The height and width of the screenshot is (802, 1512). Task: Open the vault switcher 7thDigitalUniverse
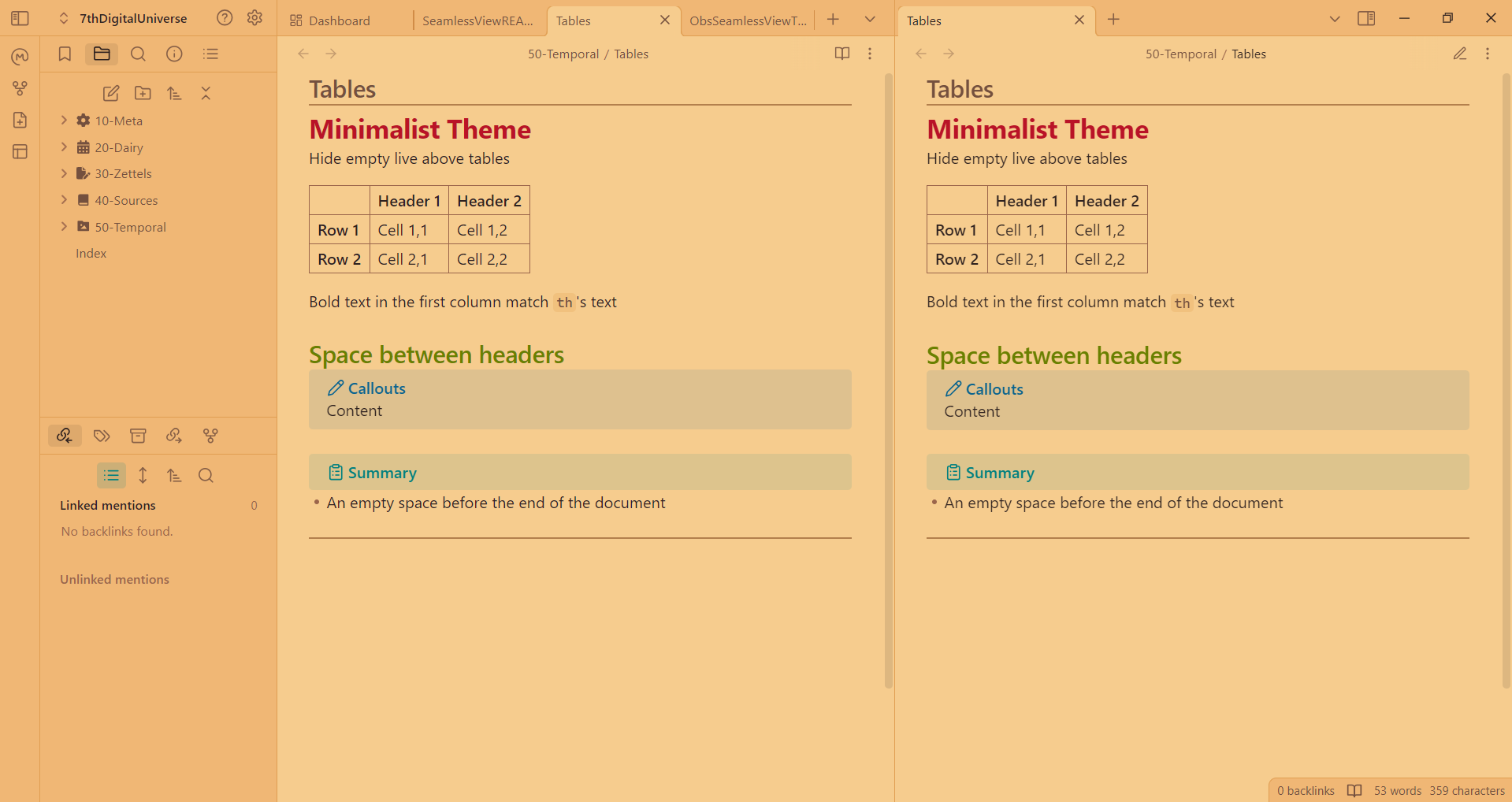[x=123, y=18]
